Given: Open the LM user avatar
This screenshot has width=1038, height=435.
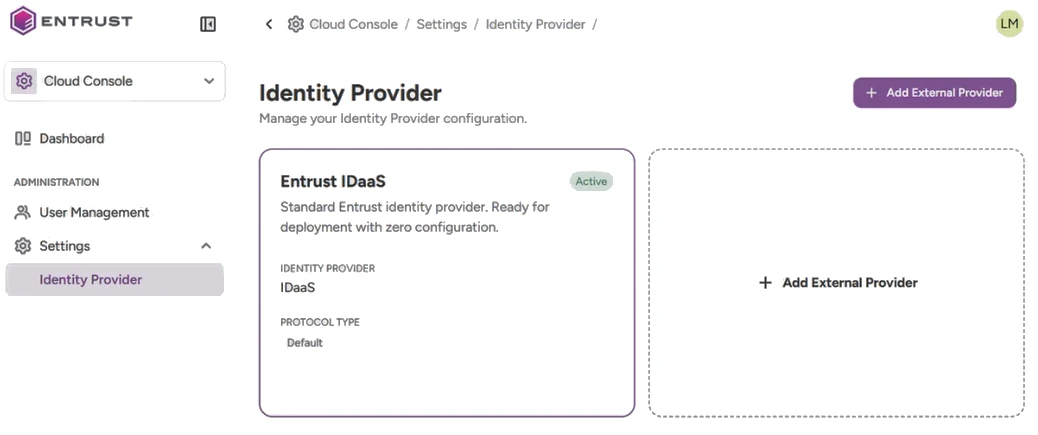Looking at the screenshot, I should 1009,24.
